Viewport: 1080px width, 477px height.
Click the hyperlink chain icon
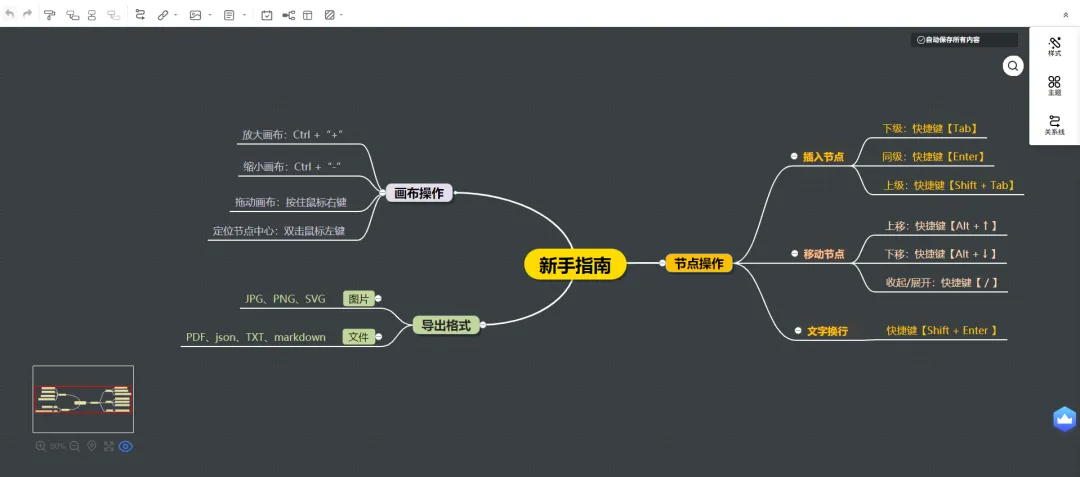[x=163, y=14]
